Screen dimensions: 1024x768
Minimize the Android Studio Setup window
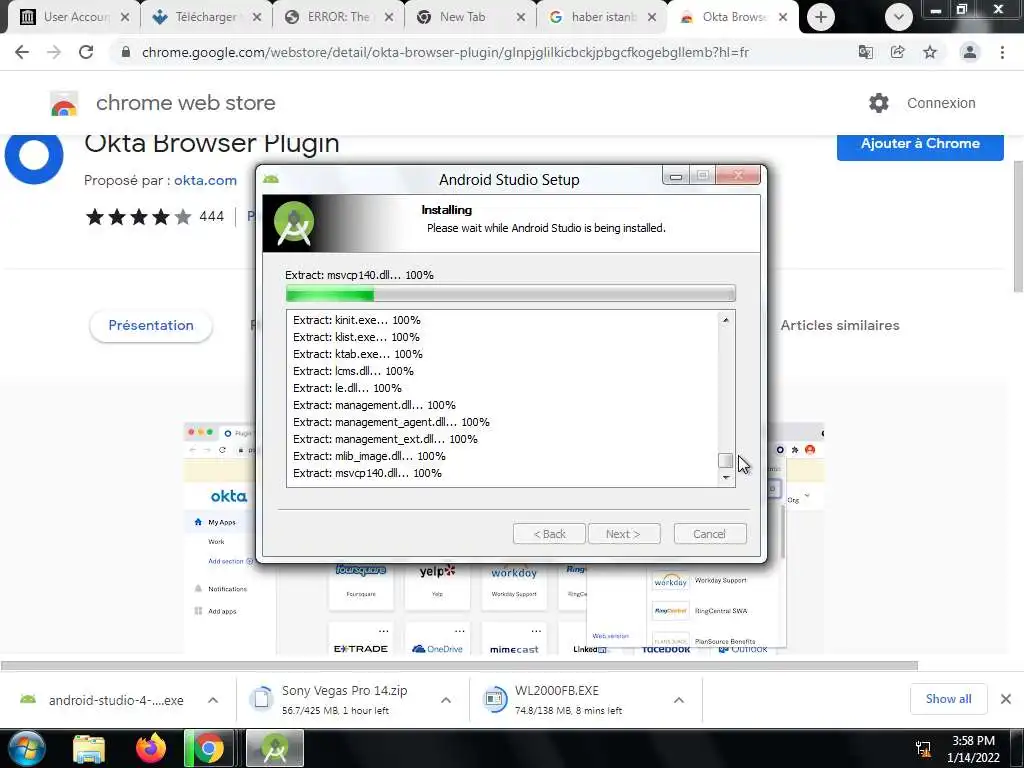point(676,176)
